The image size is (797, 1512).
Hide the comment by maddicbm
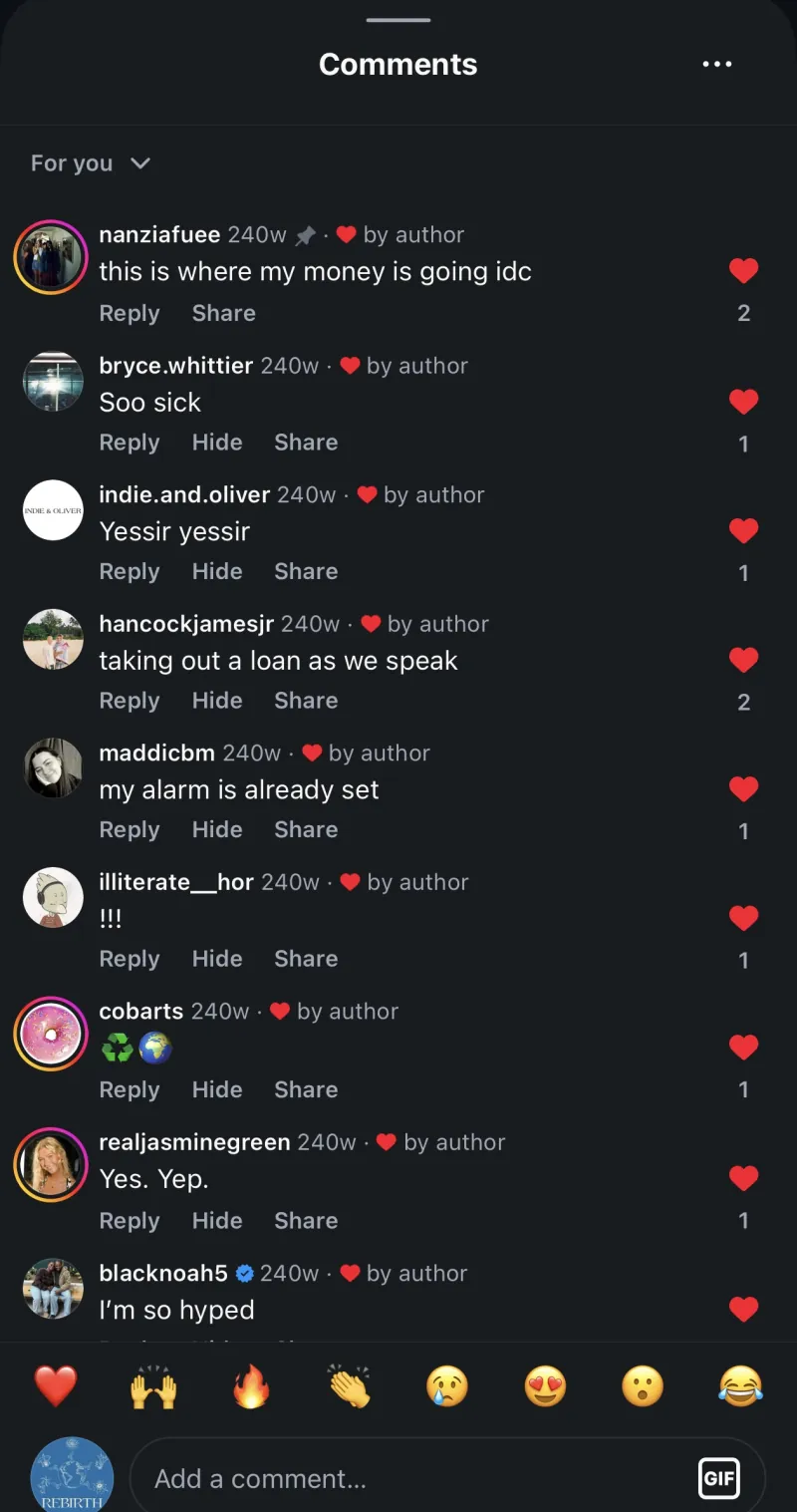click(x=217, y=829)
